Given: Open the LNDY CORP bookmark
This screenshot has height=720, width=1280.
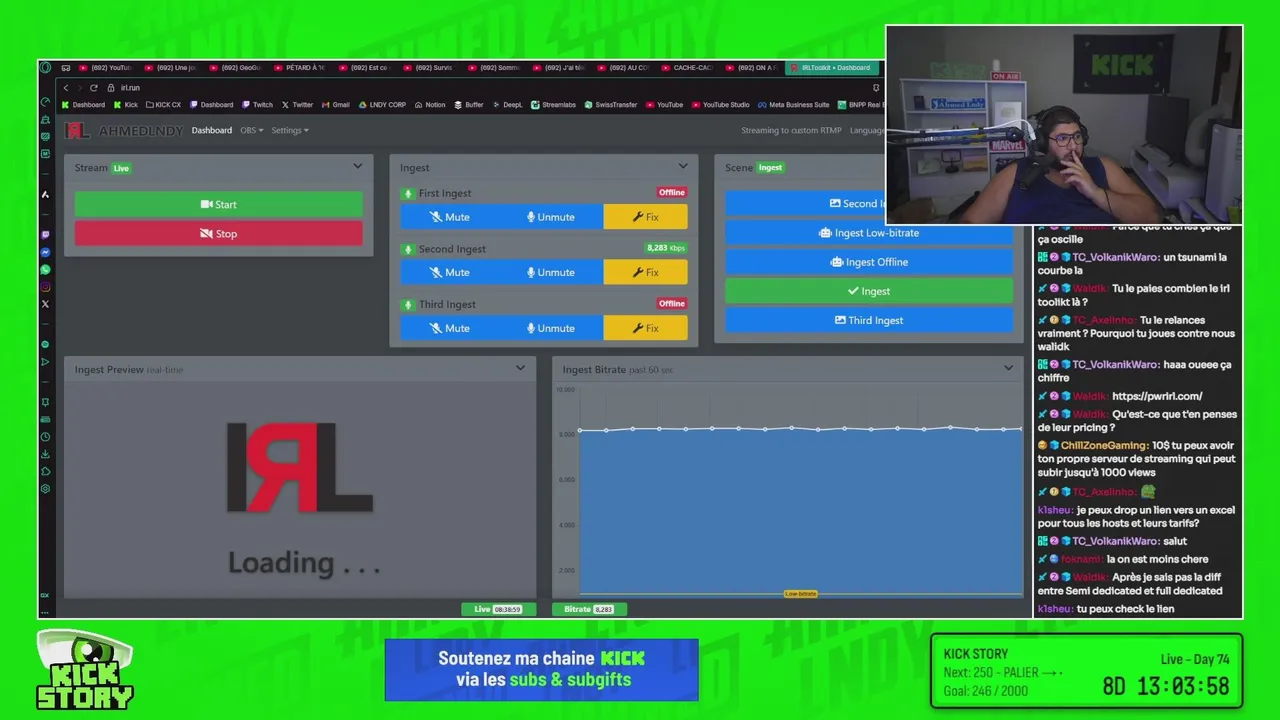Looking at the screenshot, I should (x=382, y=104).
